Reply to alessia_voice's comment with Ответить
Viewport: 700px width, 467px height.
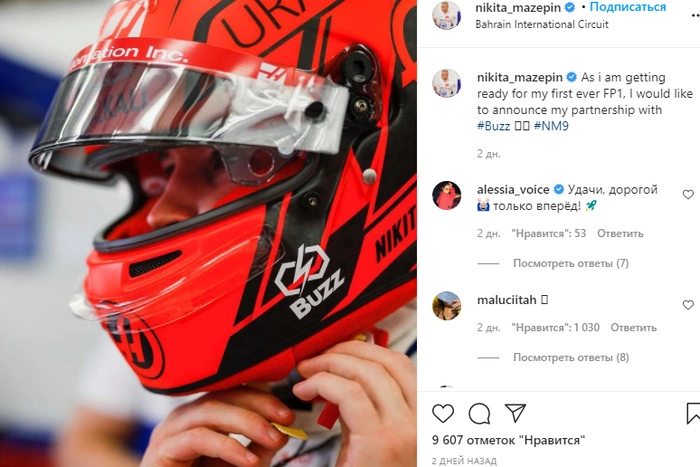coord(620,234)
